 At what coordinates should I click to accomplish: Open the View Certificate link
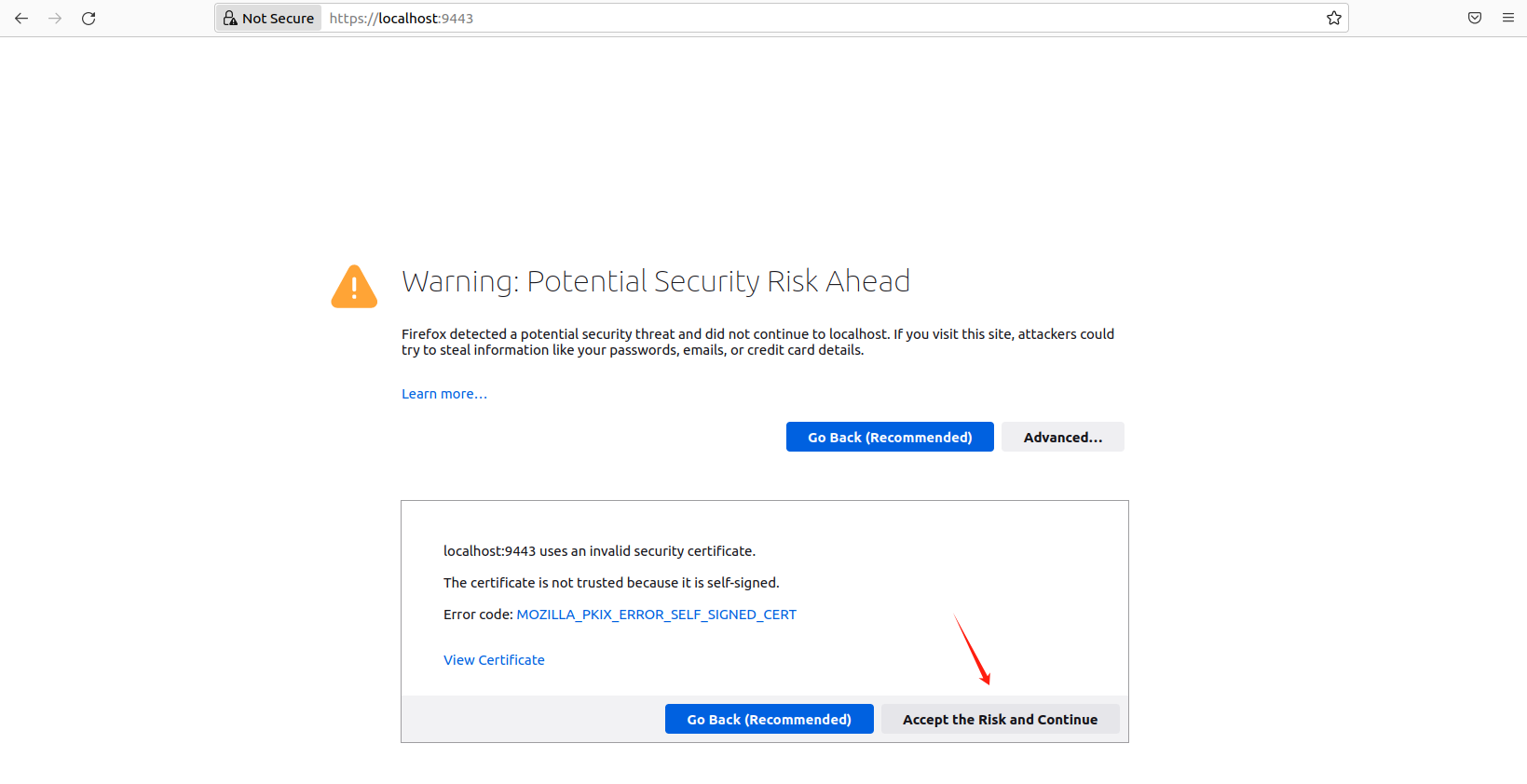point(494,660)
